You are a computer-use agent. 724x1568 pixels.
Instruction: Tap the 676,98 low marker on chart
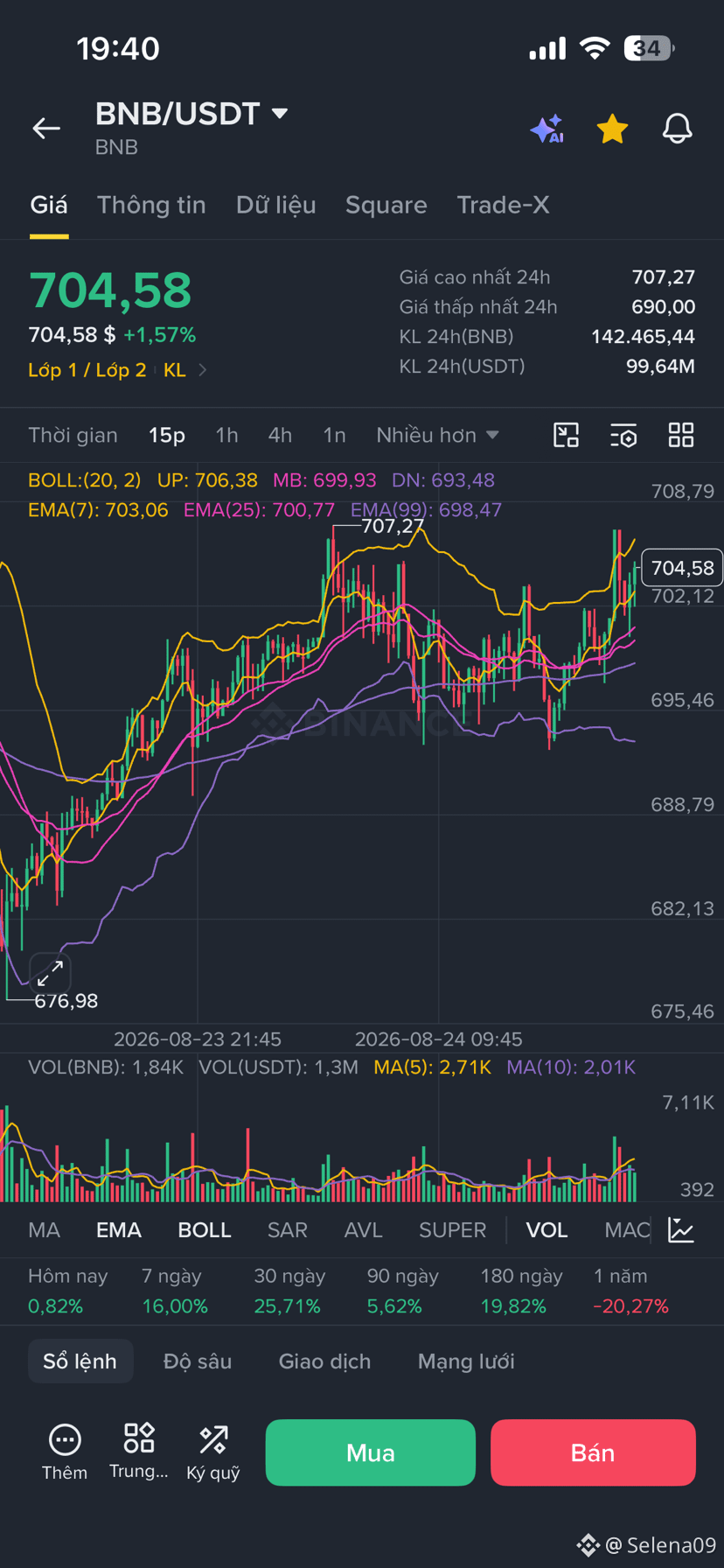click(66, 1001)
